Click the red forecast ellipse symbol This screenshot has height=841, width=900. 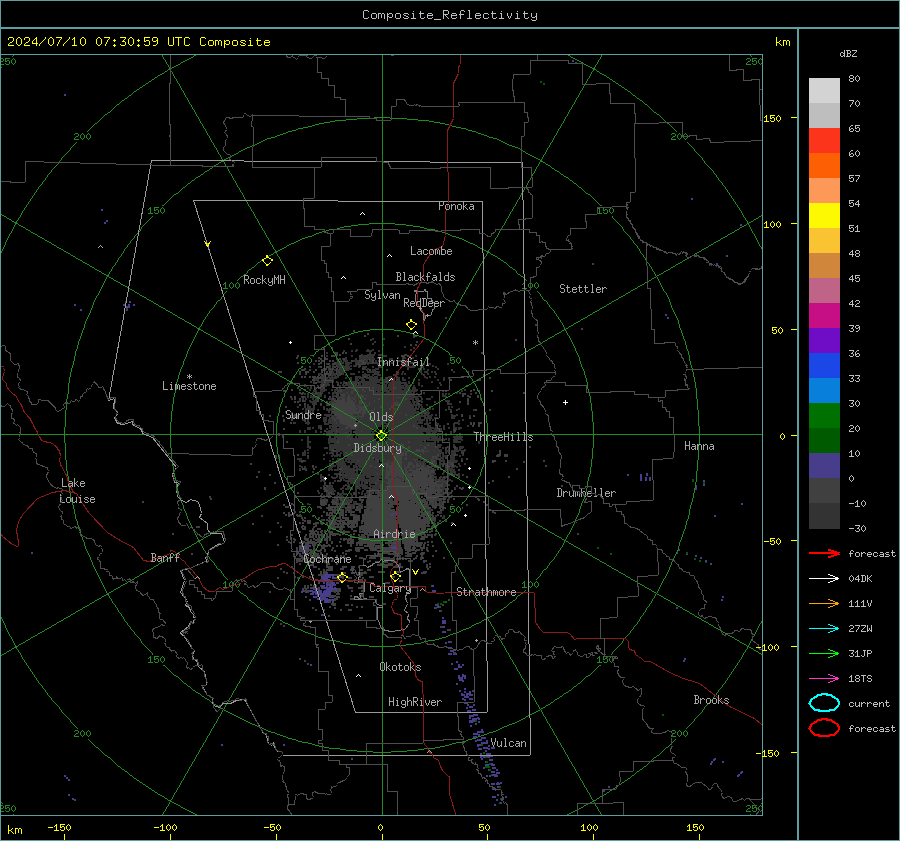click(824, 728)
